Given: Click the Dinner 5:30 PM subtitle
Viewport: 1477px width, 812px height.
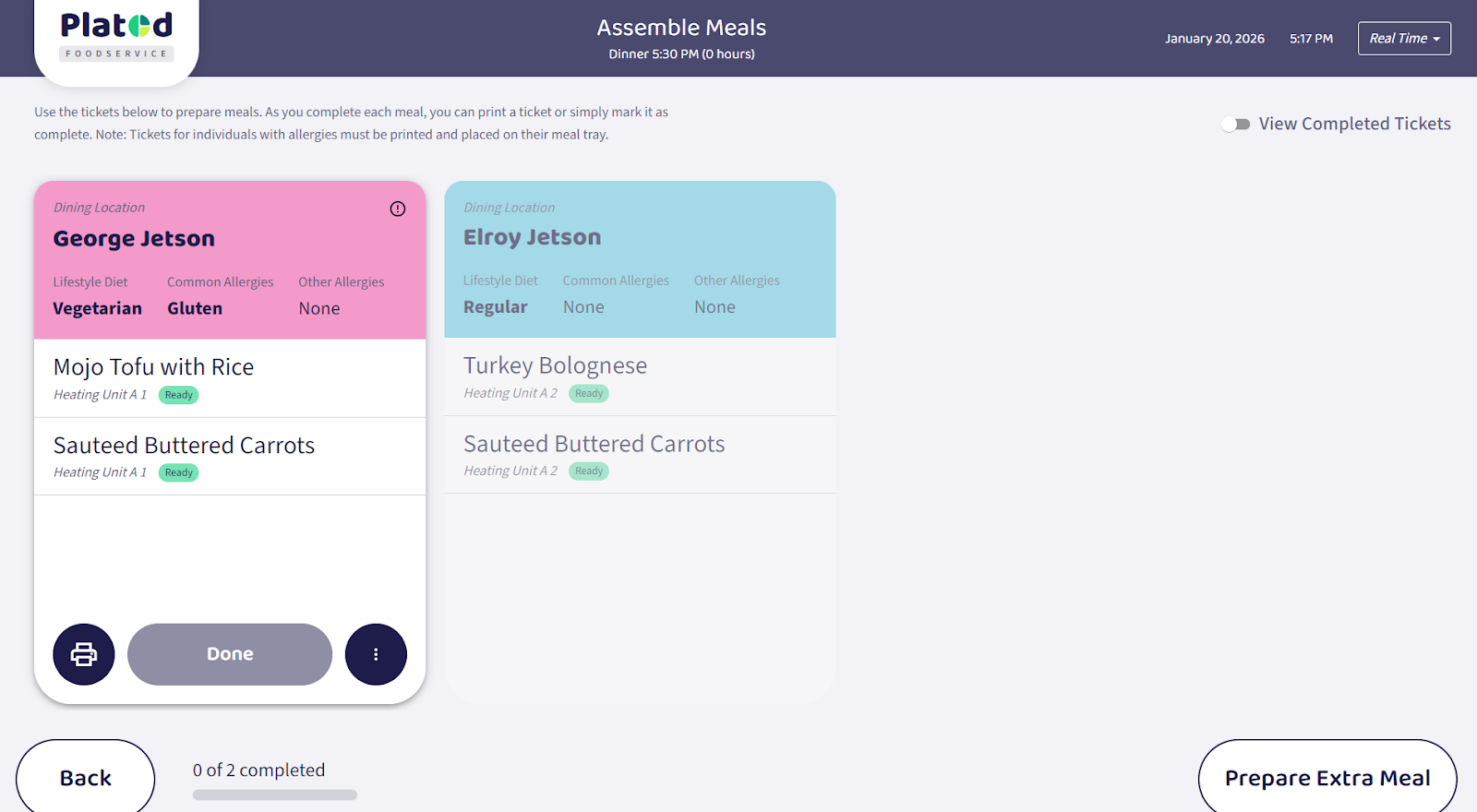Looking at the screenshot, I should (681, 54).
